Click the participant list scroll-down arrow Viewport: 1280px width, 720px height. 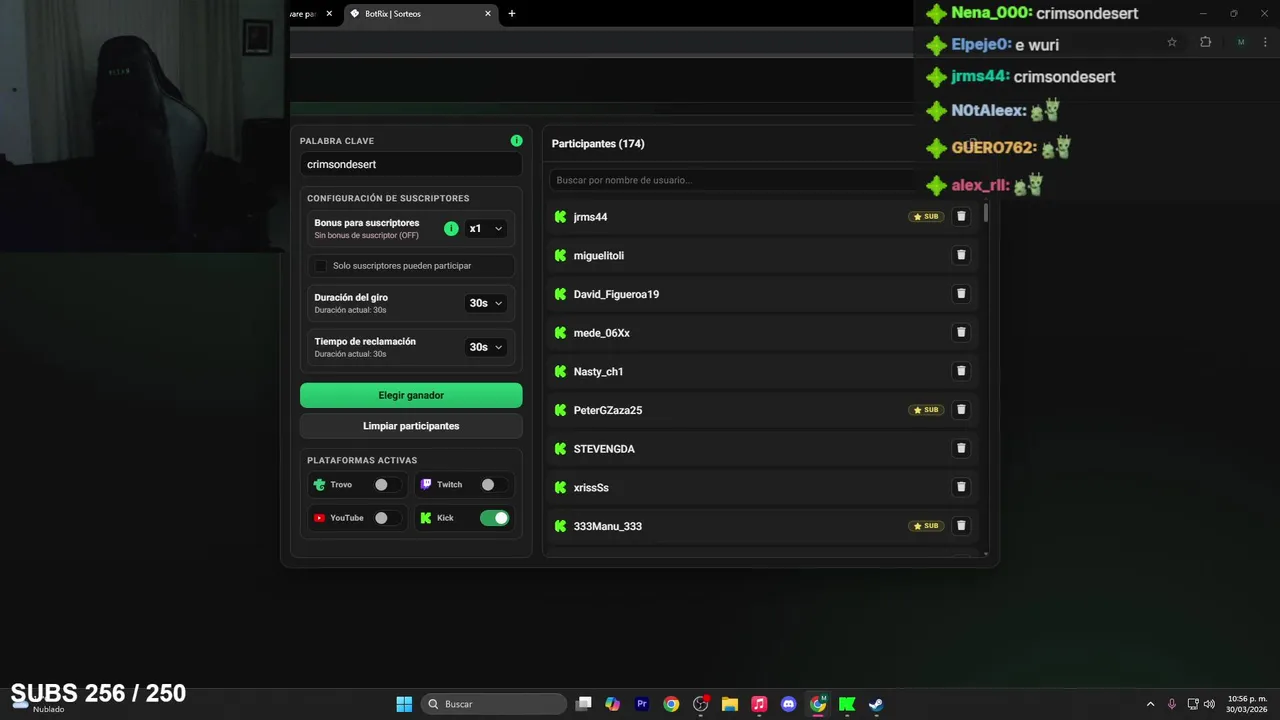[x=986, y=553]
